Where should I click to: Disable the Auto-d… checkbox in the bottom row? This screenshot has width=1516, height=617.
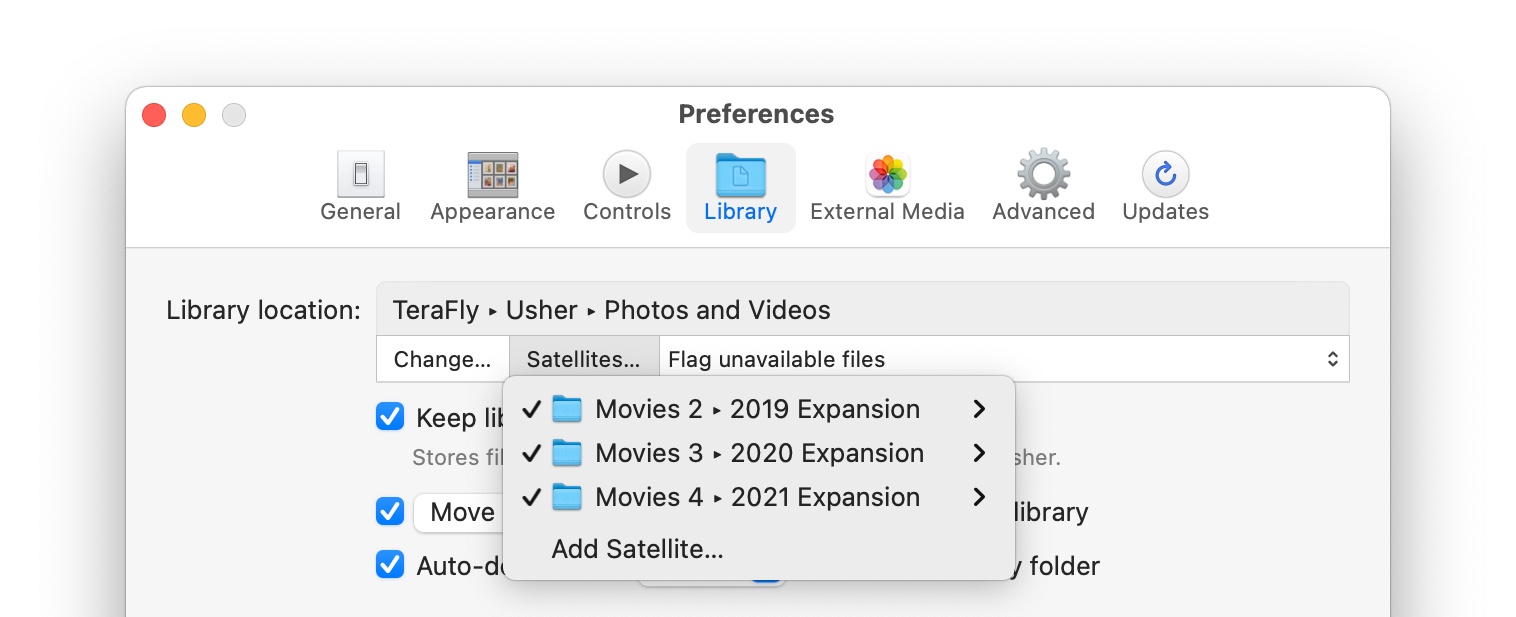pos(390,565)
